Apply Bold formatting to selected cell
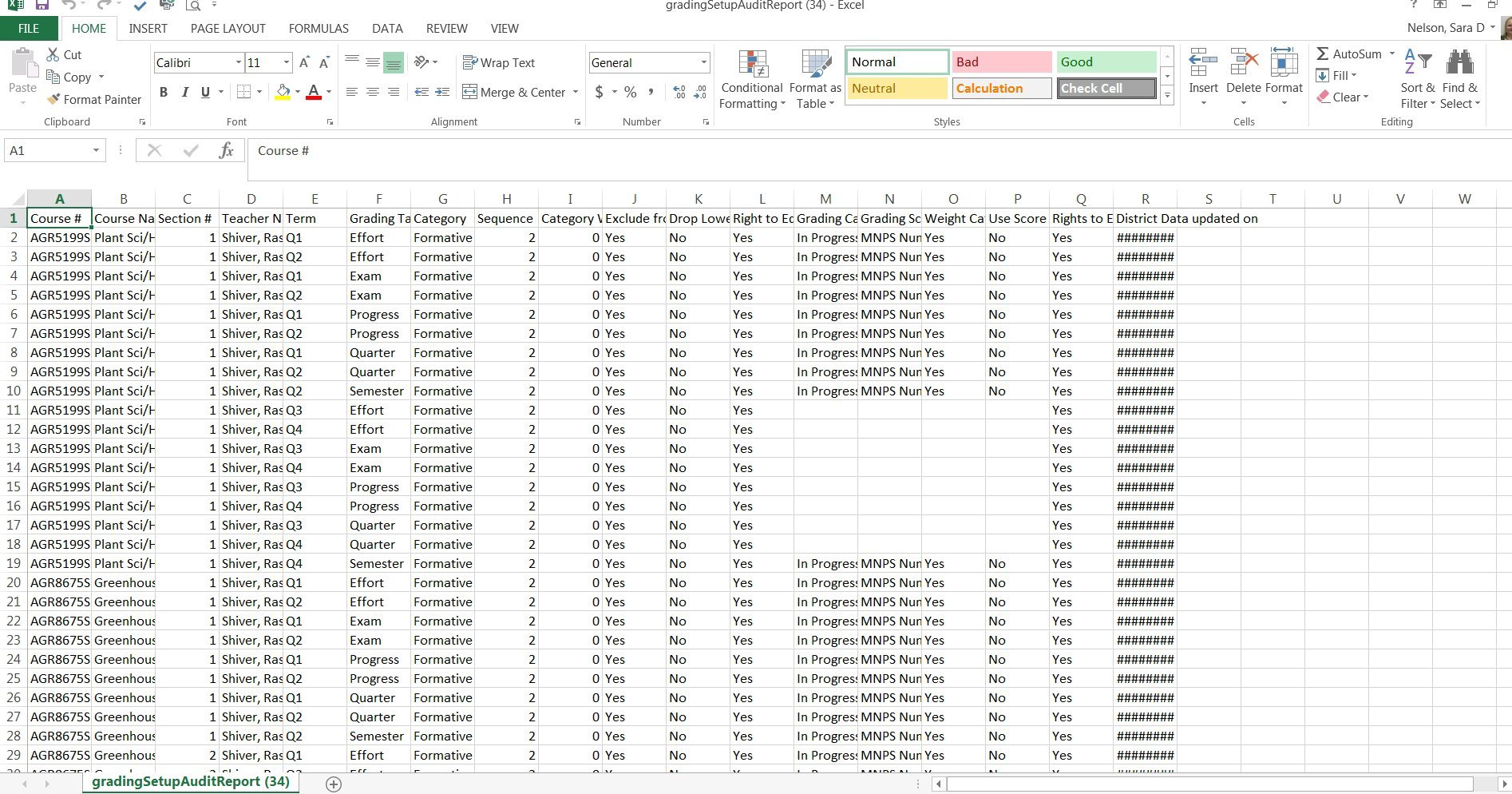The width and height of the screenshot is (1512, 794). tap(164, 92)
